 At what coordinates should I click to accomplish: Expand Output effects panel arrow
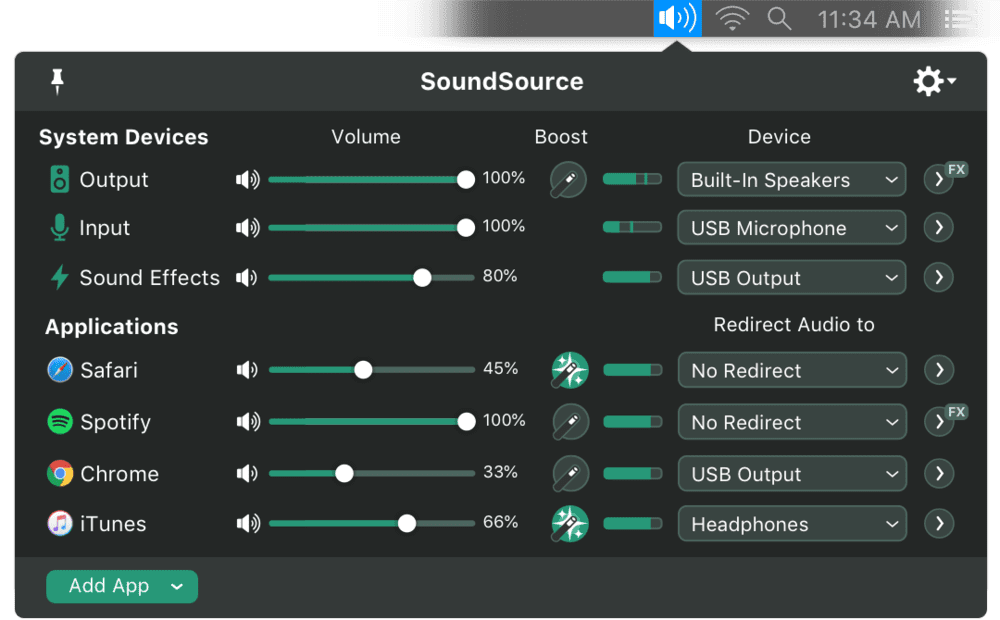(x=939, y=180)
